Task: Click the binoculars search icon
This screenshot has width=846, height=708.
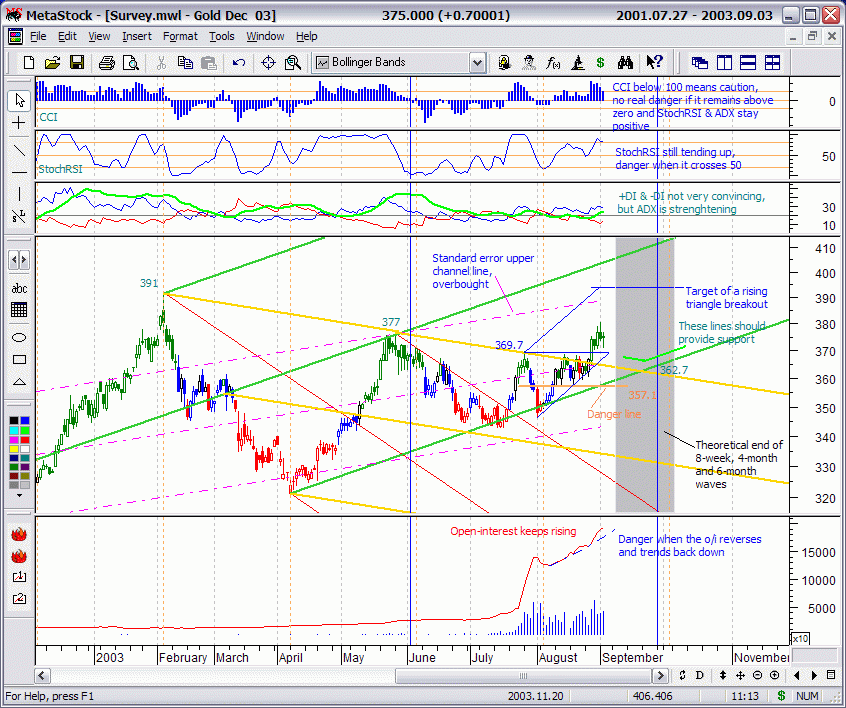Action: point(626,63)
